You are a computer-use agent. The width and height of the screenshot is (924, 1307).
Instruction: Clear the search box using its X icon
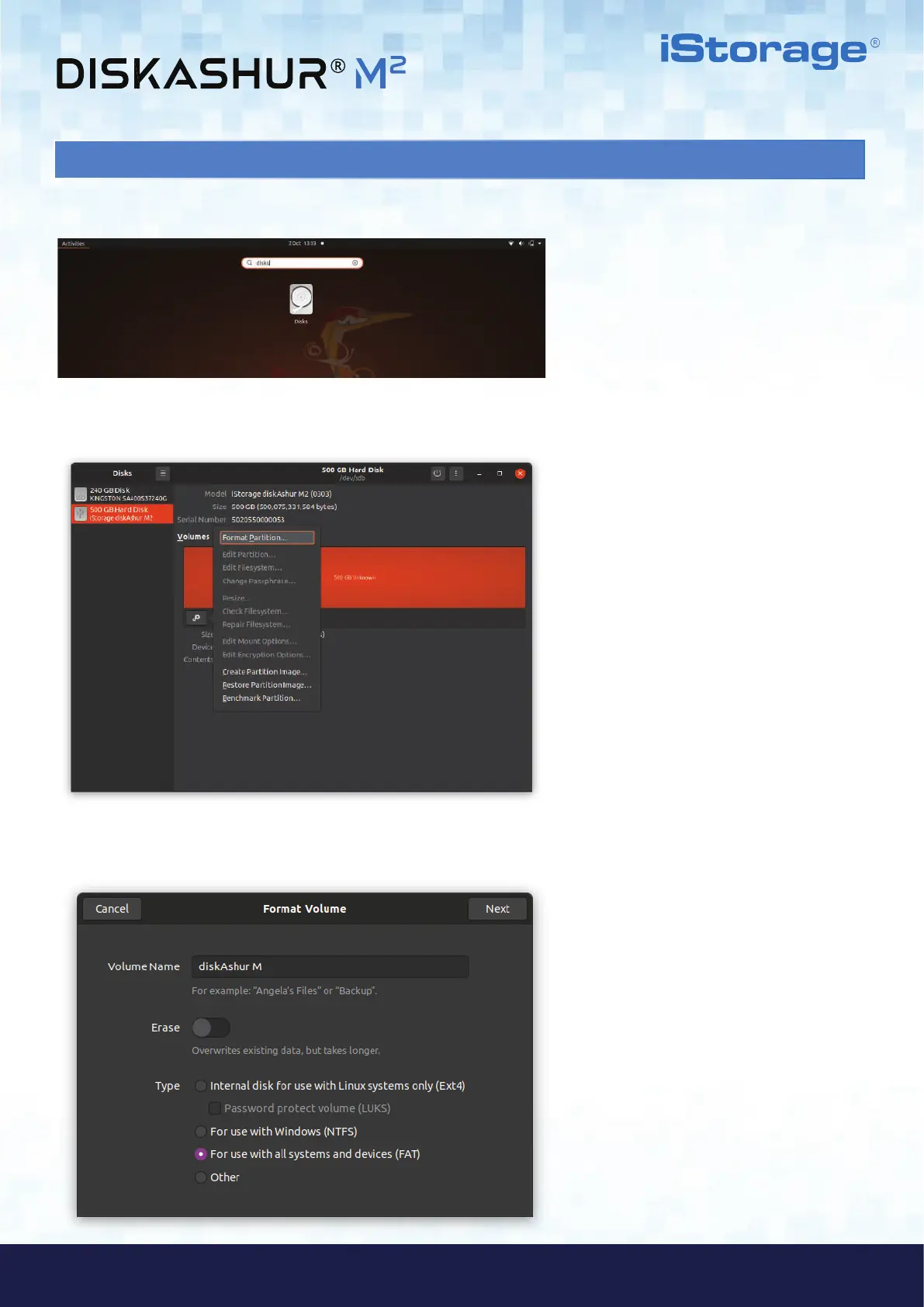[x=355, y=263]
